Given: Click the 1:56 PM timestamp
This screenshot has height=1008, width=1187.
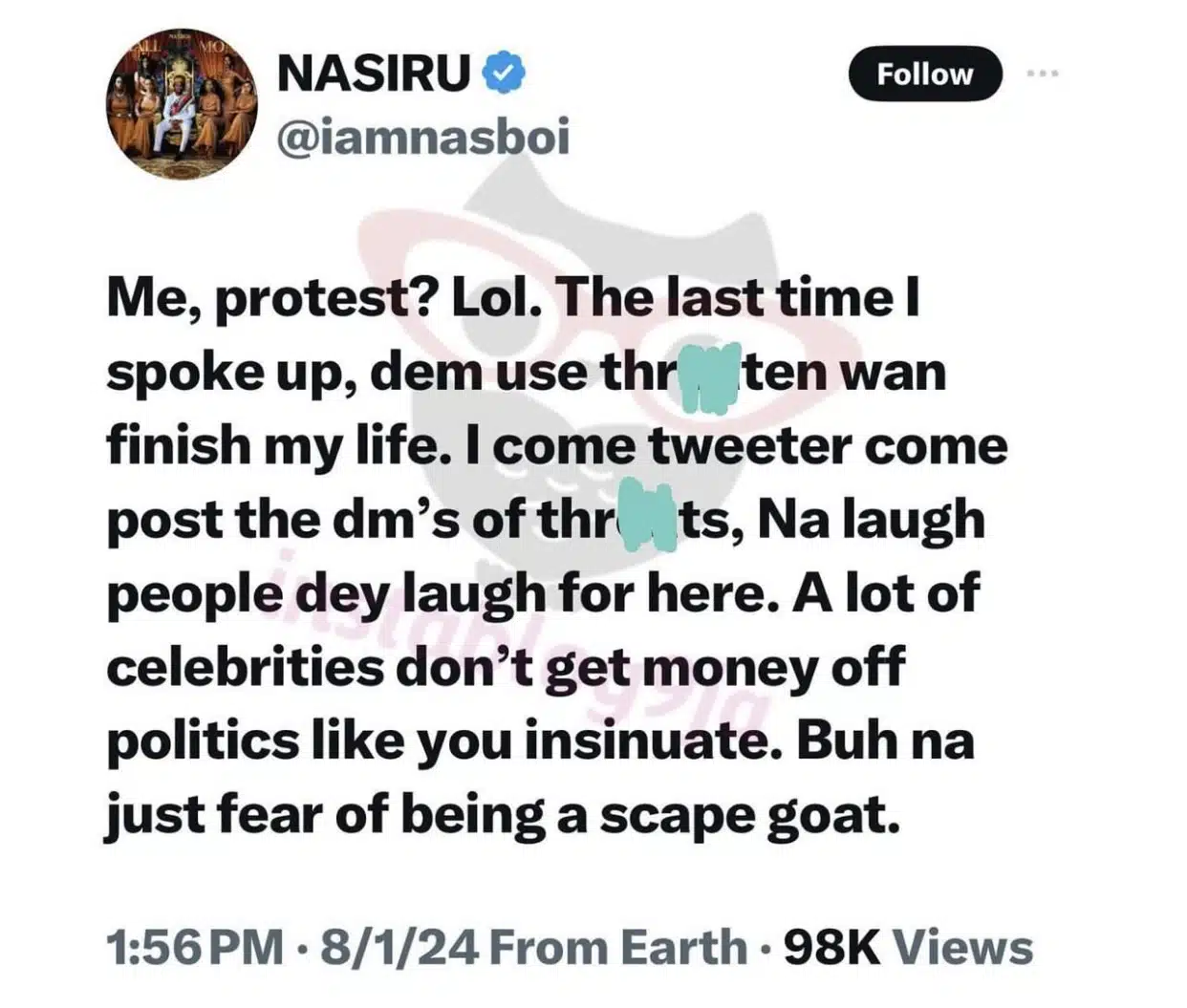Looking at the screenshot, I should (194, 947).
